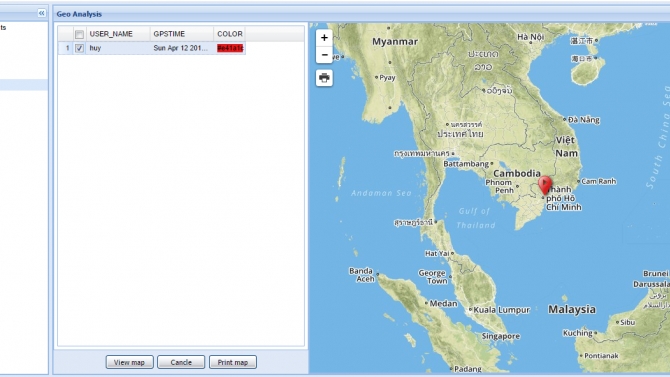Click the Cancle button

(181, 362)
